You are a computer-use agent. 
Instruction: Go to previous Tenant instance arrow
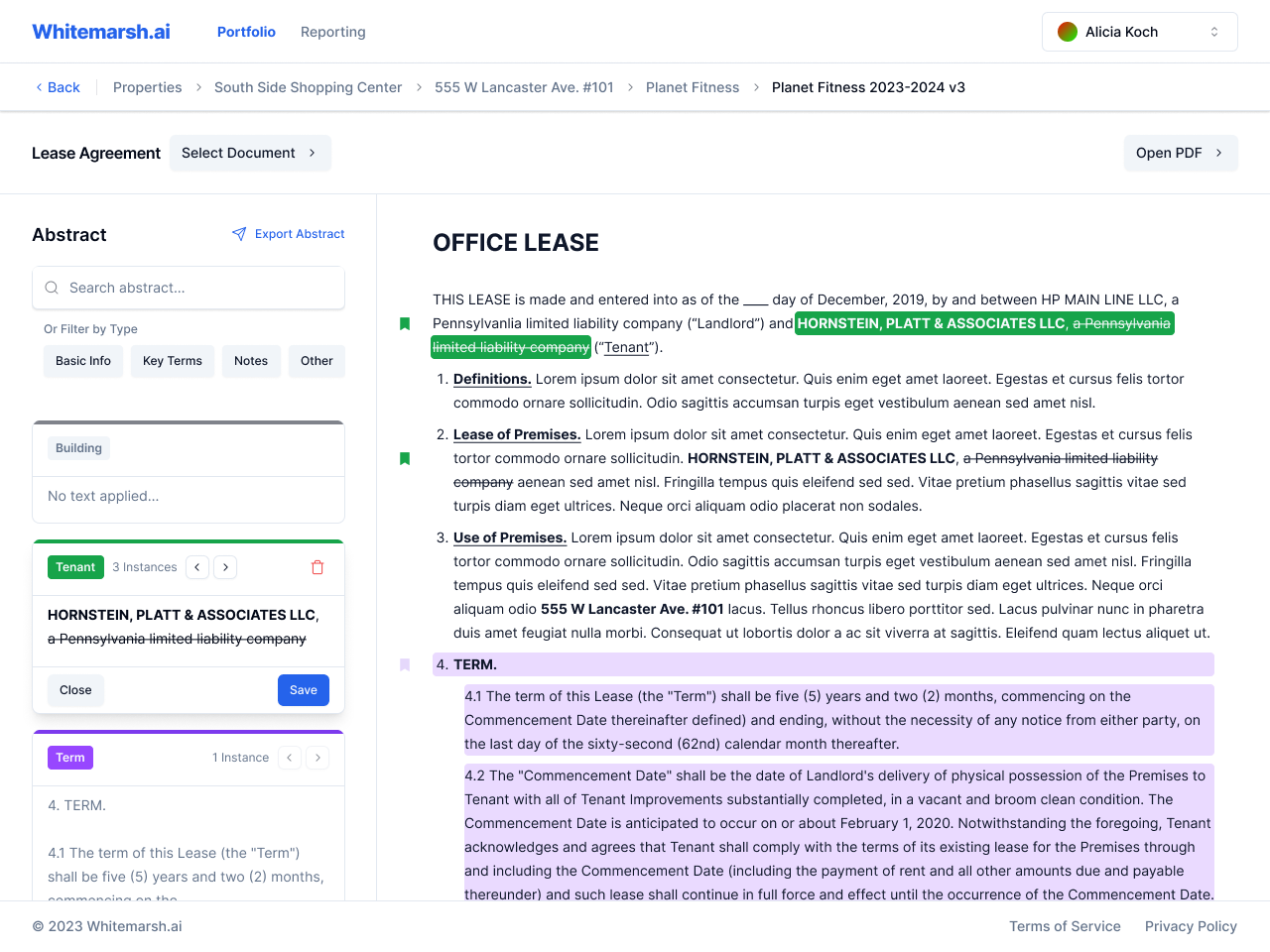click(x=197, y=567)
